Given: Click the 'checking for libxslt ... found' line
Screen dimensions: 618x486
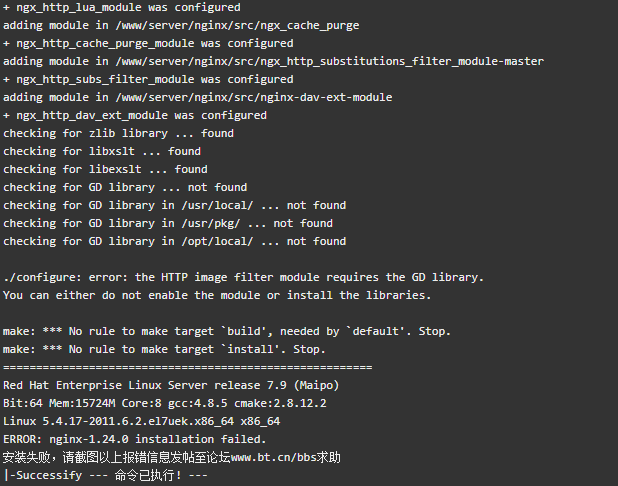Looking at the screenshot, I should (x=102, y=151).
